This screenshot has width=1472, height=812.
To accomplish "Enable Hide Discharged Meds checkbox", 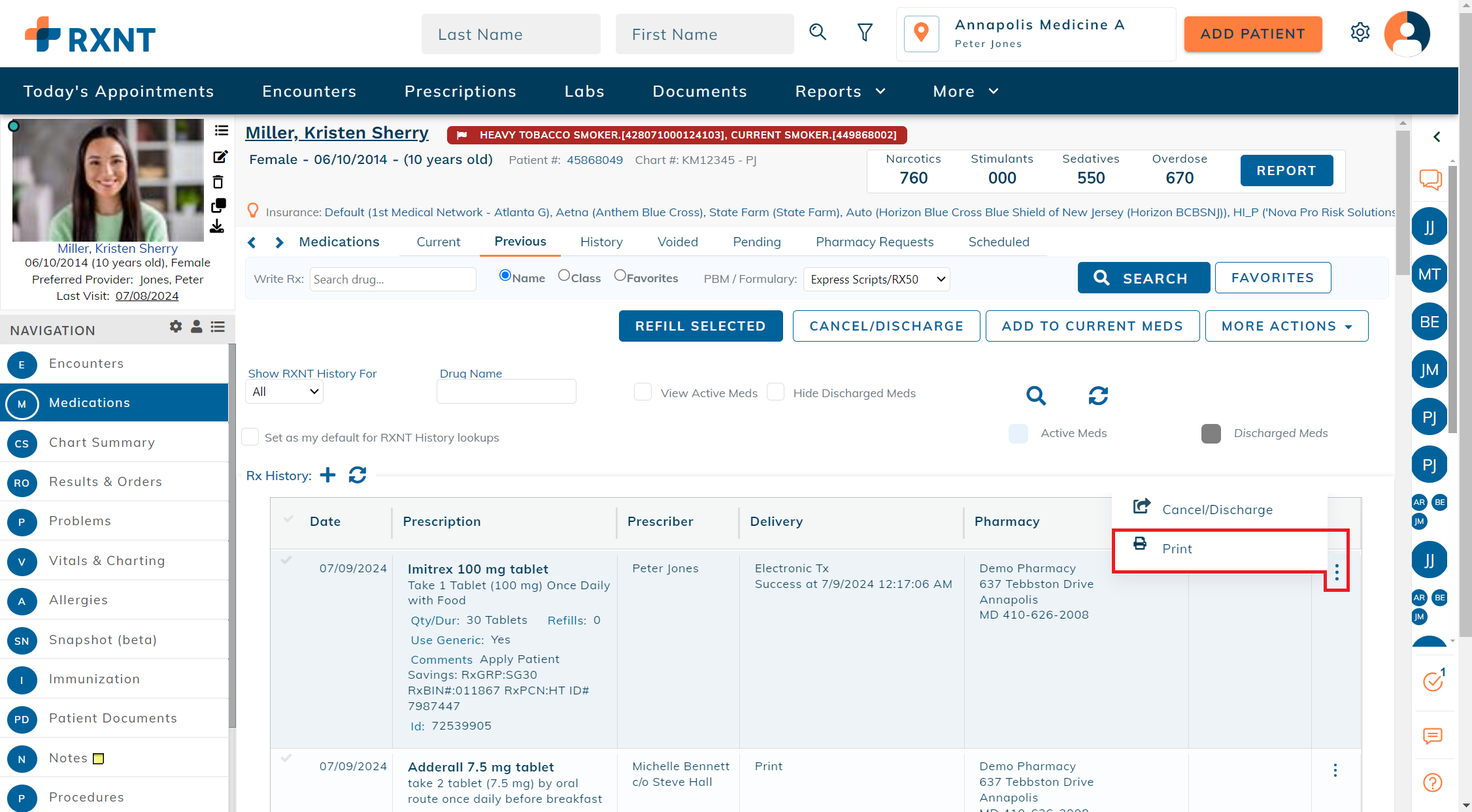I will click(x=776, y=392).
